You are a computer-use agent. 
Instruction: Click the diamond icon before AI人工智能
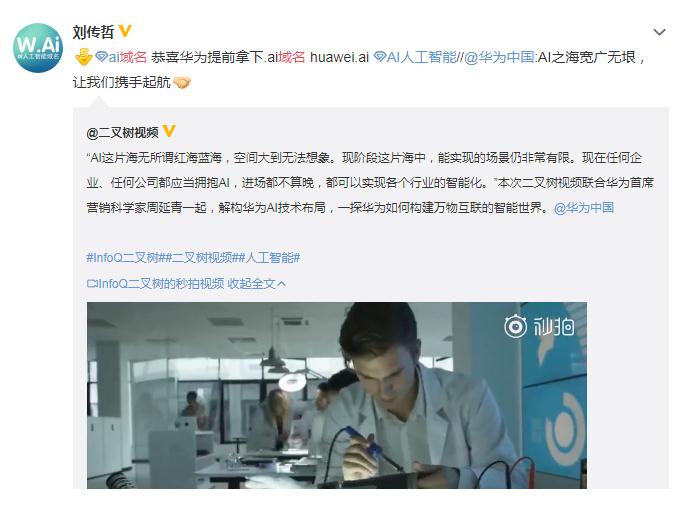click(x=379, y=57)
